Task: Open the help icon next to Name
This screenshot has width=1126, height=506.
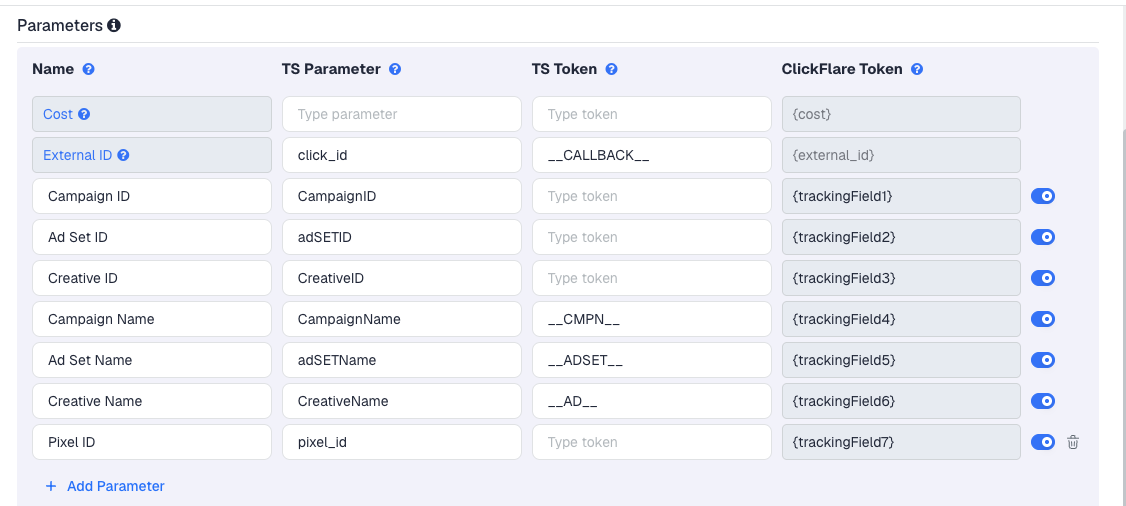Action: (89, 70)
